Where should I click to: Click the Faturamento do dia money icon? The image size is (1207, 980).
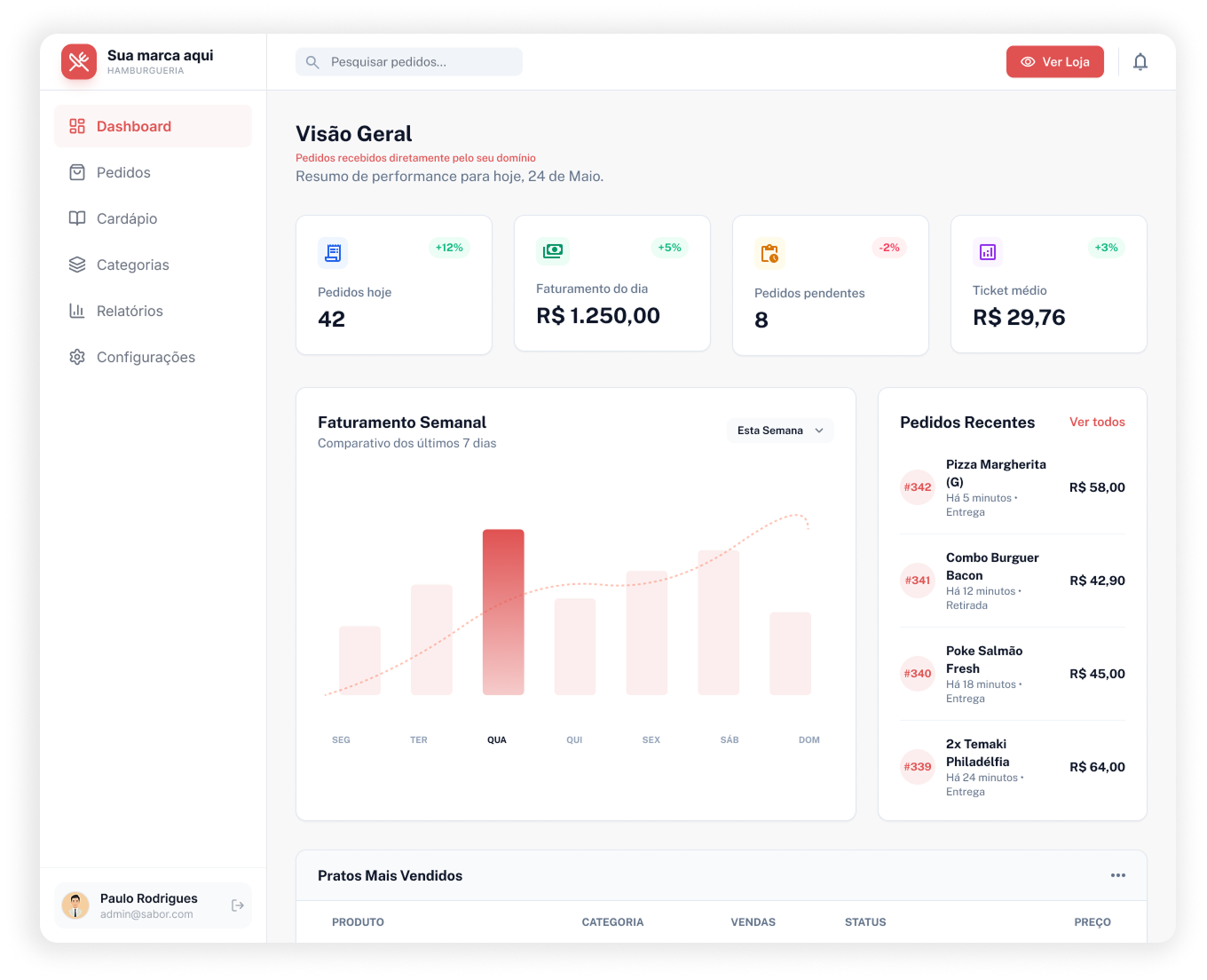point(552,251)
